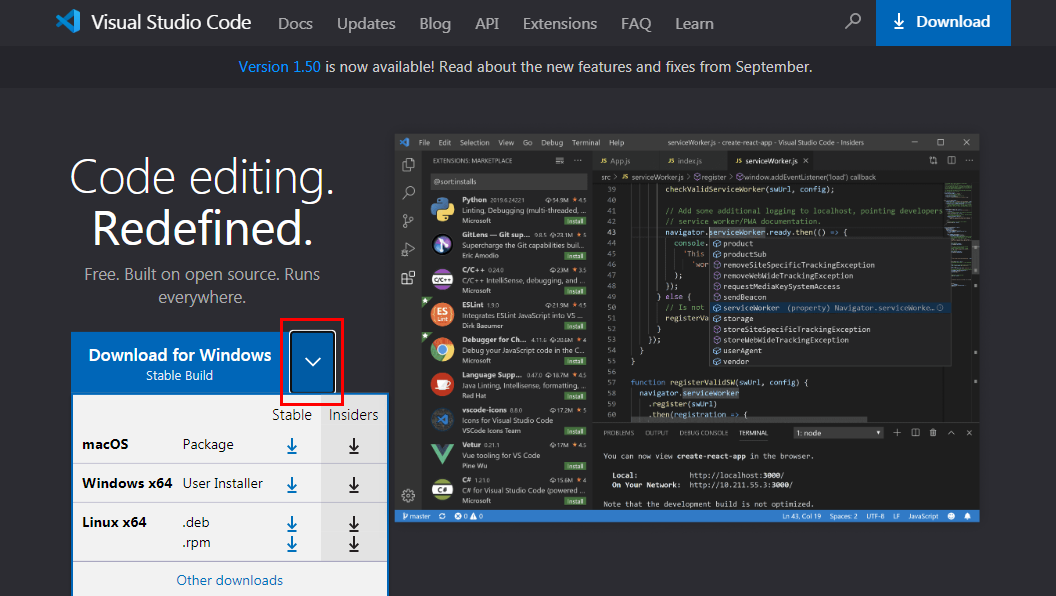Click the notifications bell in status bar
The height and width of the screenshot is (596, 1056).
click(x=968, y=516)
